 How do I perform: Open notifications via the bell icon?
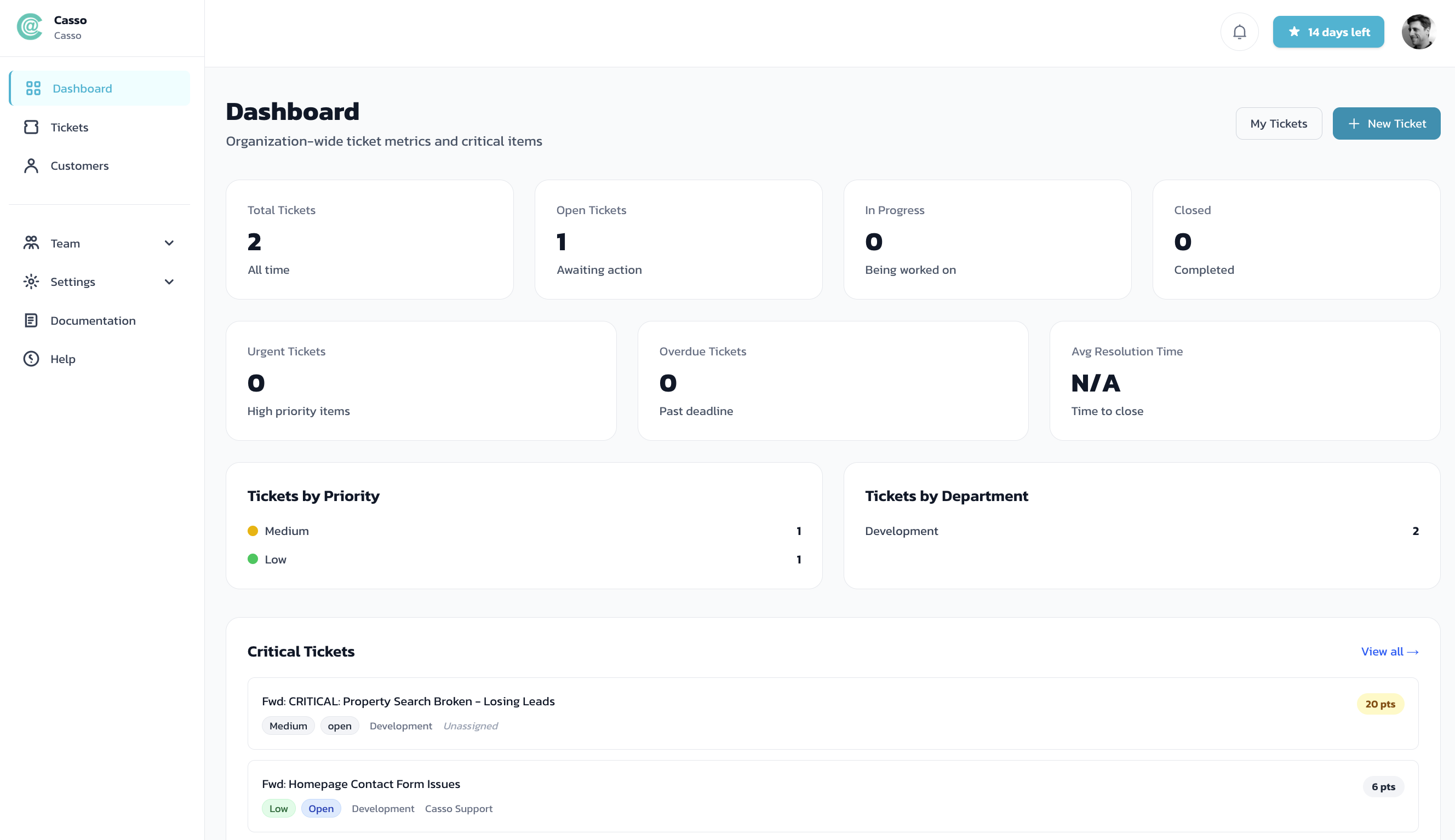(1239, 31)
